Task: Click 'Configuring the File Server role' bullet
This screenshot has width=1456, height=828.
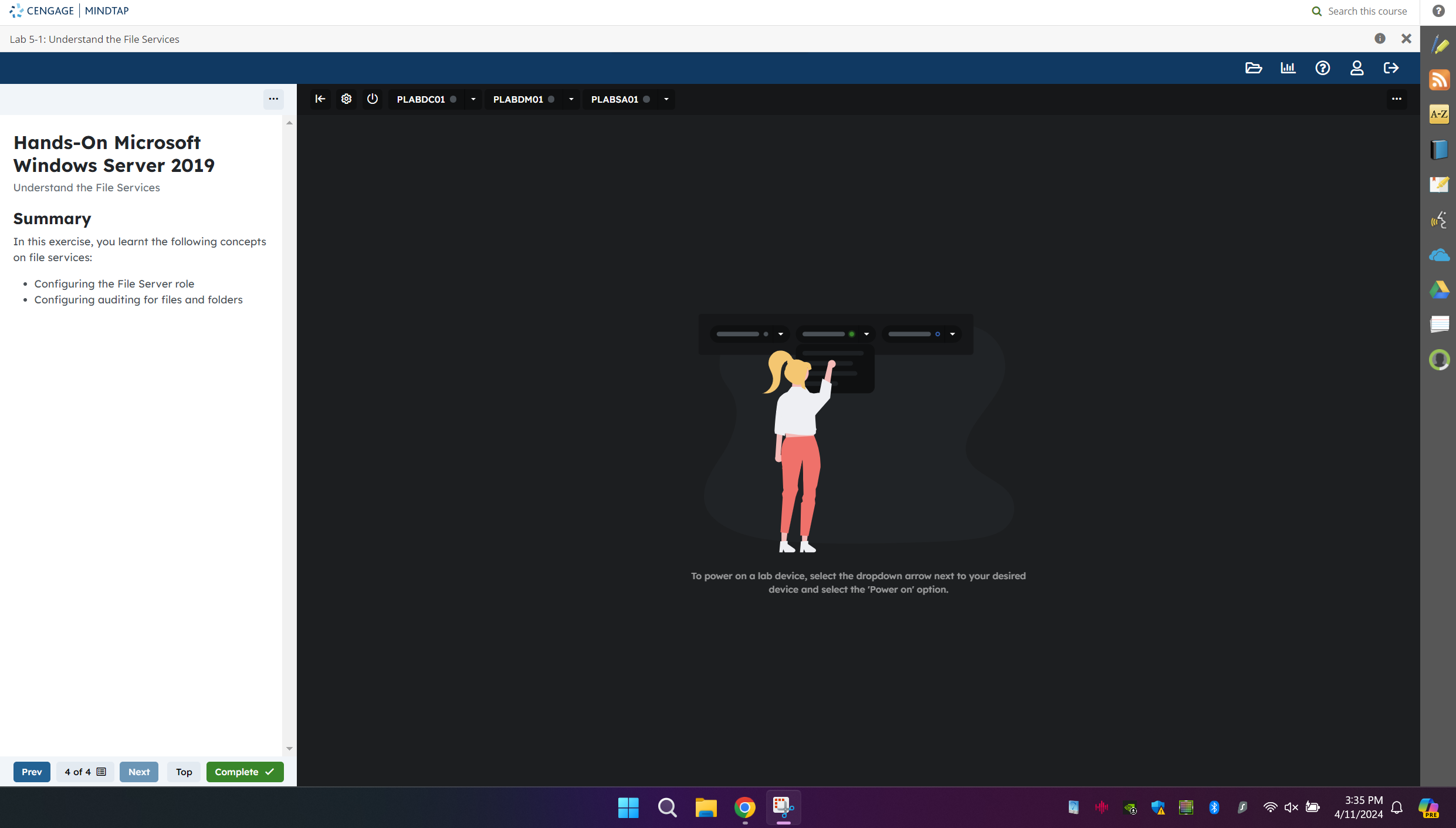Action: [x=114, y=284]
